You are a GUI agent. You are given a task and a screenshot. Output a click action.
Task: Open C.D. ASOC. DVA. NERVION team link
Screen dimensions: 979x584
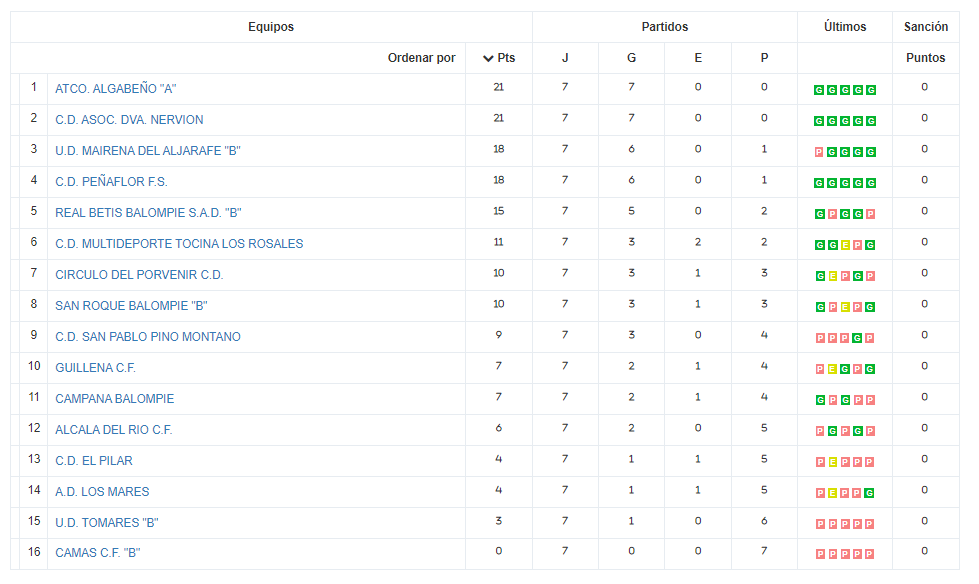click(x=129, y=120)
